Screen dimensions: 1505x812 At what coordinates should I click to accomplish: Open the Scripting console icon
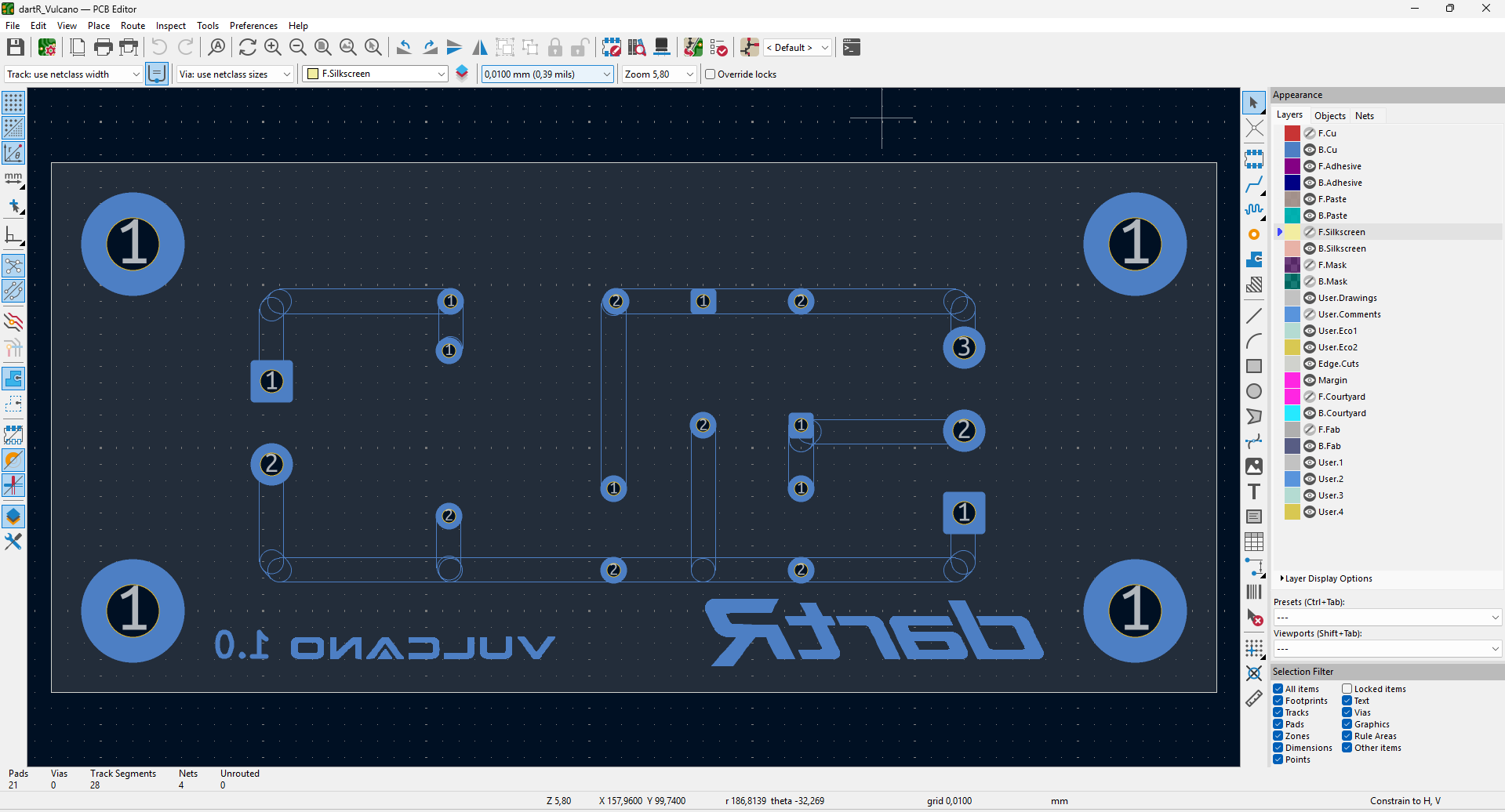[852, 47]
